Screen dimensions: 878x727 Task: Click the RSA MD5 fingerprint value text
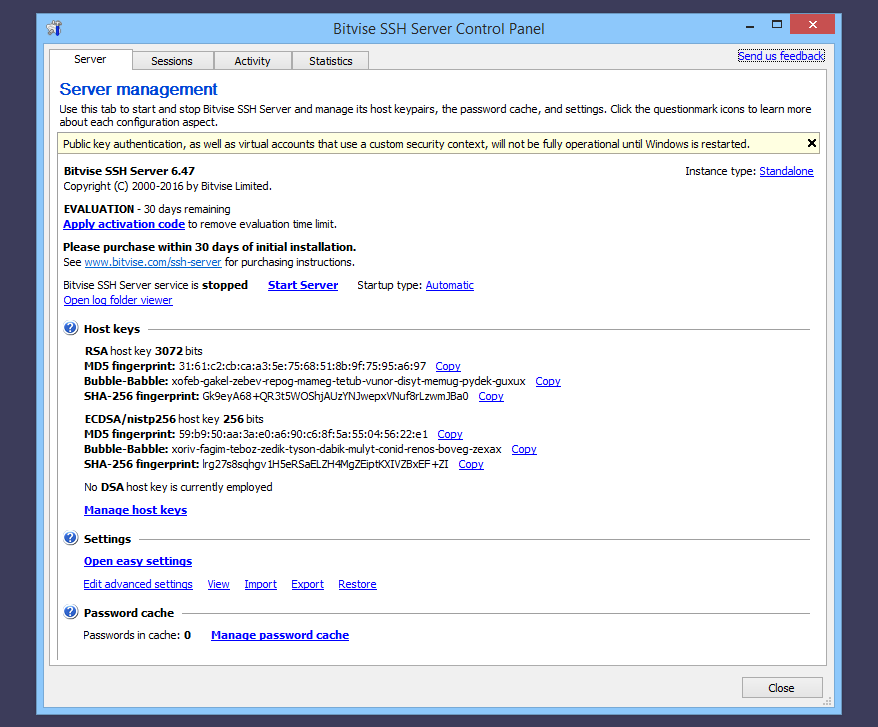coord(302,366)
